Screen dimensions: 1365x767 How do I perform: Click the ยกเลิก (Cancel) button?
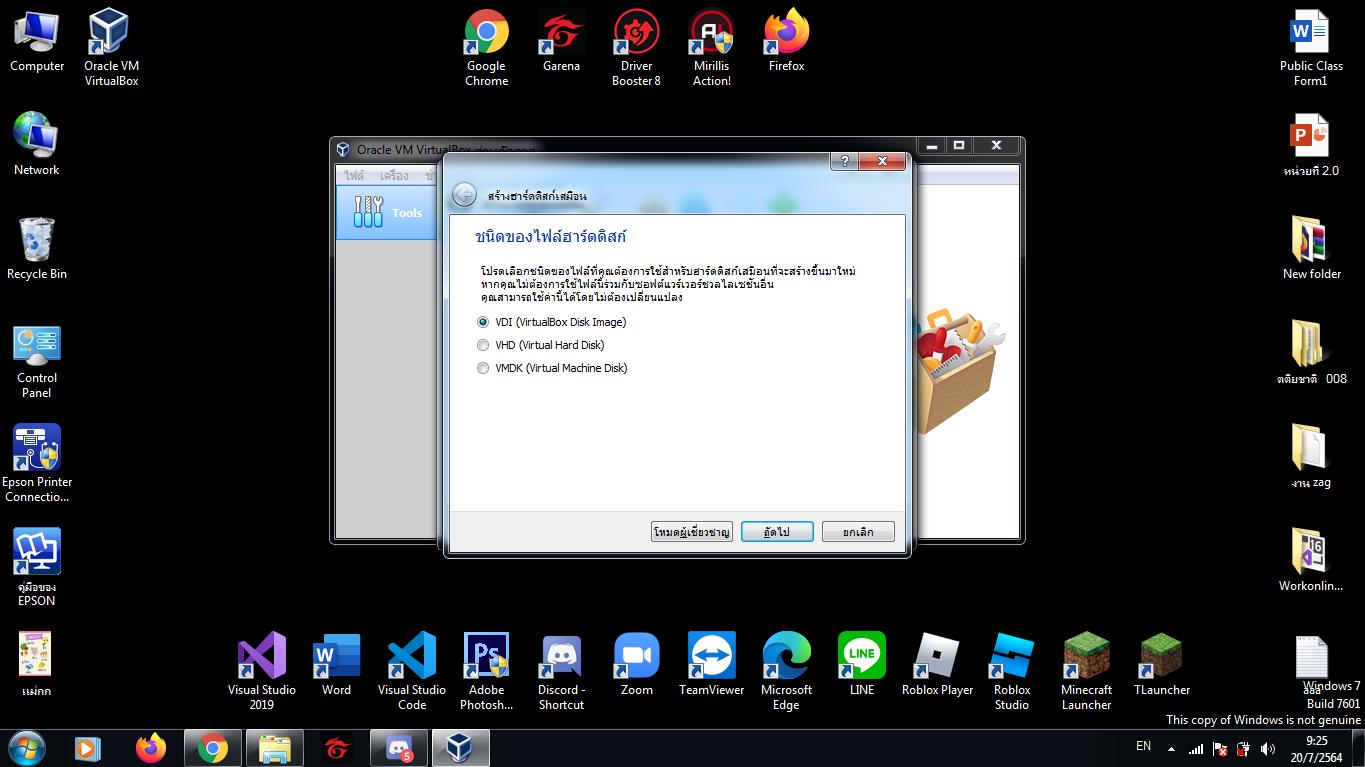point(858,532)
